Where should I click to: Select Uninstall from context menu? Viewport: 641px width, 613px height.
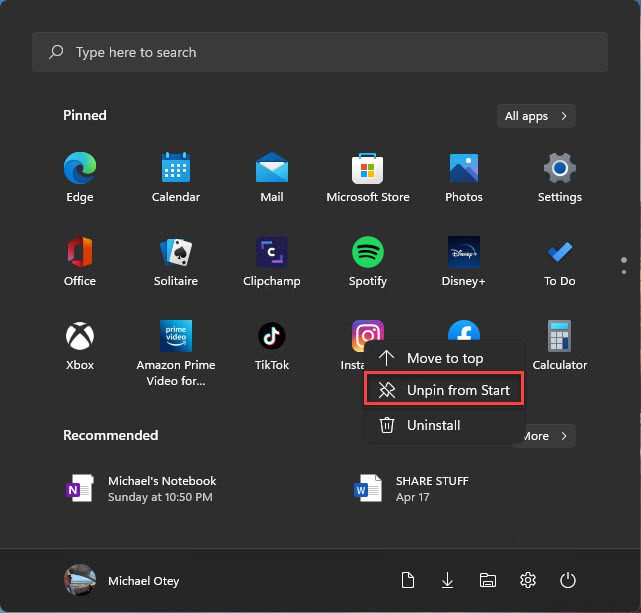click(444, 425)
